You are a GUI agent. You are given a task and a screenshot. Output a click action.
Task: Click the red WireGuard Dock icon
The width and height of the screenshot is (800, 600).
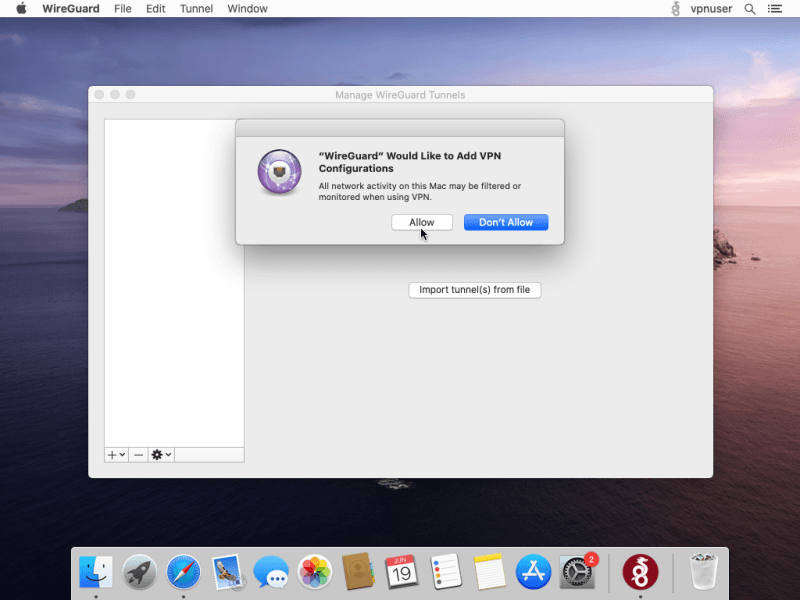click(x=640, y=572)
